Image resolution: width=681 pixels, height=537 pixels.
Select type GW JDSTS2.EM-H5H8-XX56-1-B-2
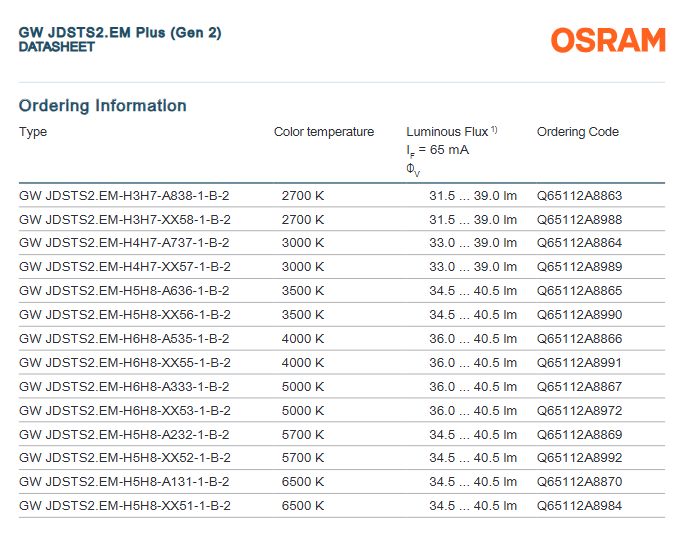pos(125,315)
